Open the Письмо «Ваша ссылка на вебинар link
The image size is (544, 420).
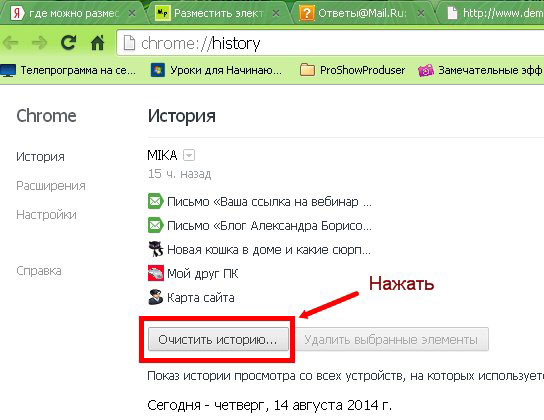click(x=269, y=202)
